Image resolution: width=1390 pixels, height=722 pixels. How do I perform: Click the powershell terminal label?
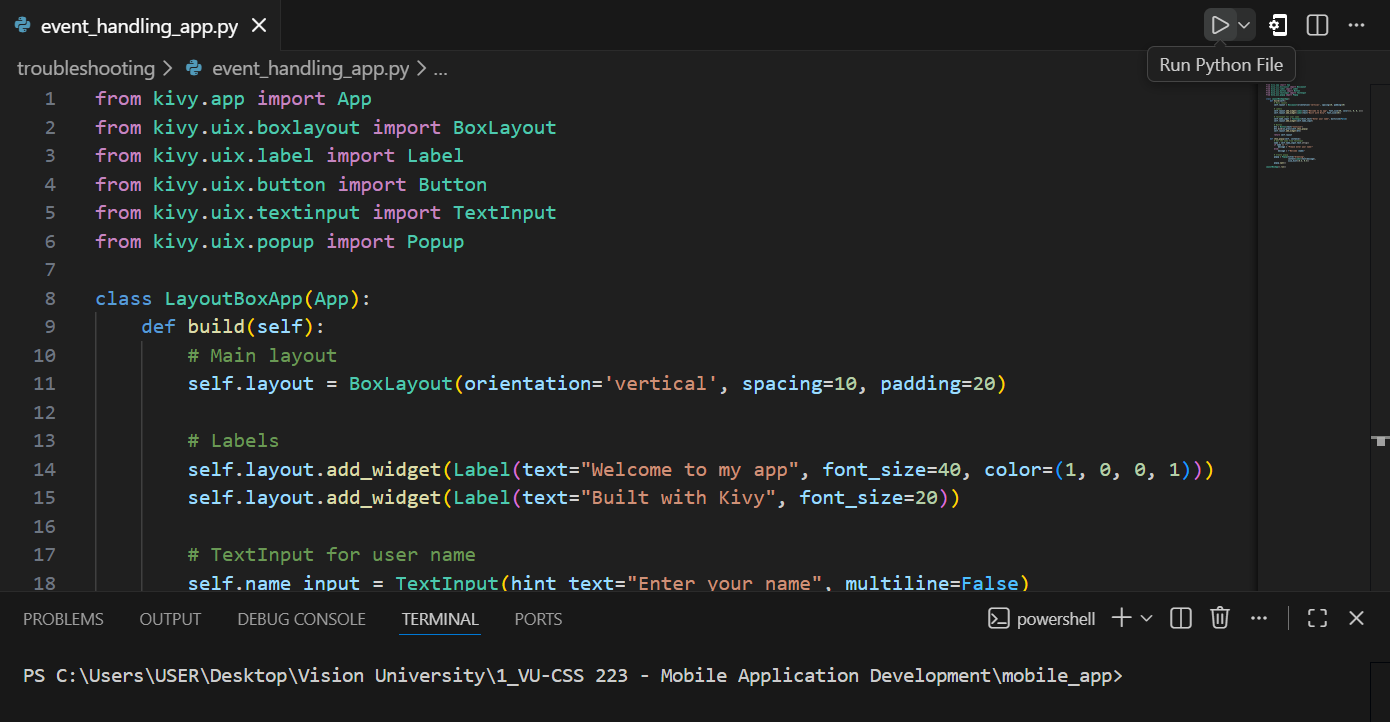click(1041, 619)
